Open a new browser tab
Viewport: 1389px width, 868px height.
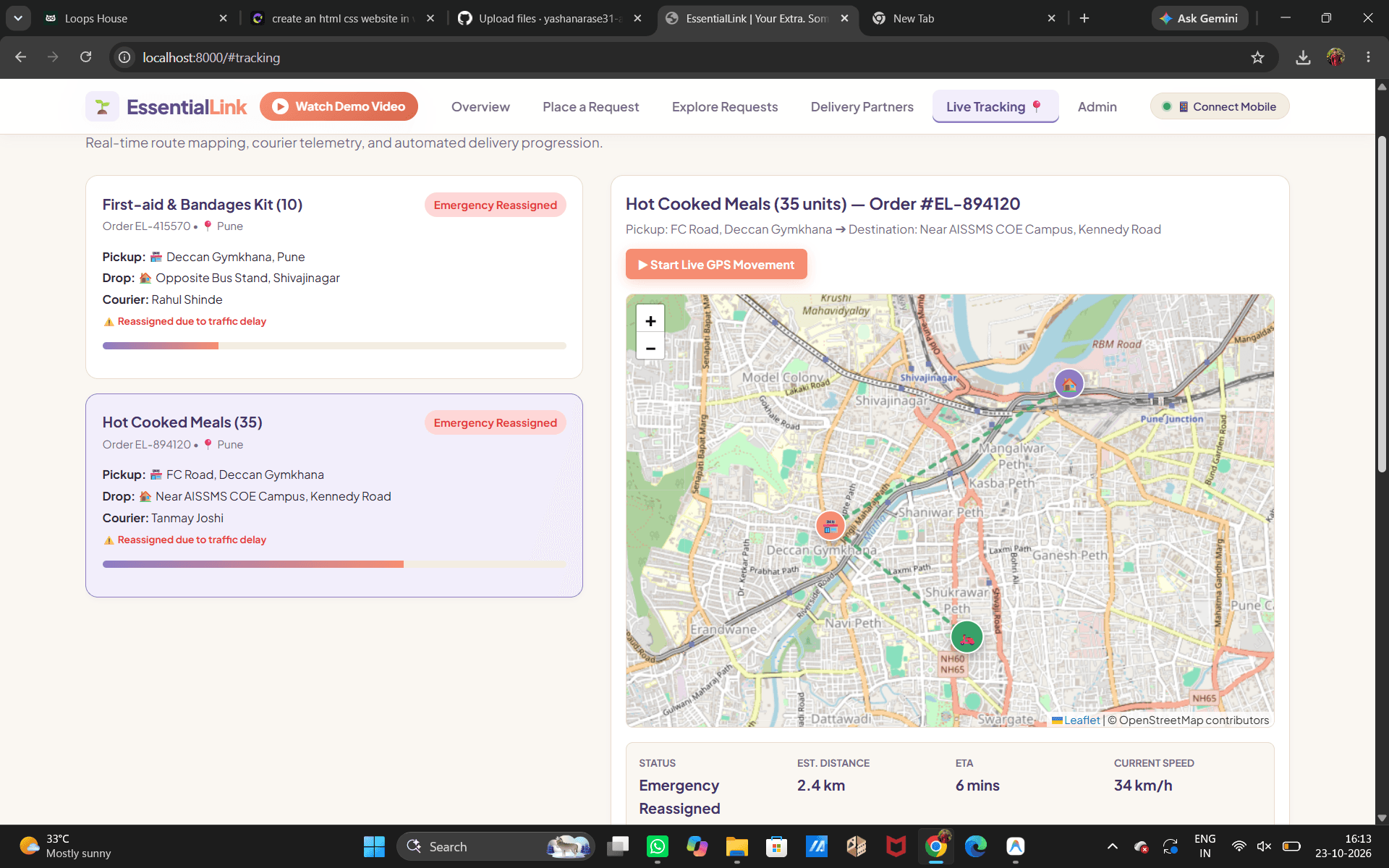[1084, 18]
